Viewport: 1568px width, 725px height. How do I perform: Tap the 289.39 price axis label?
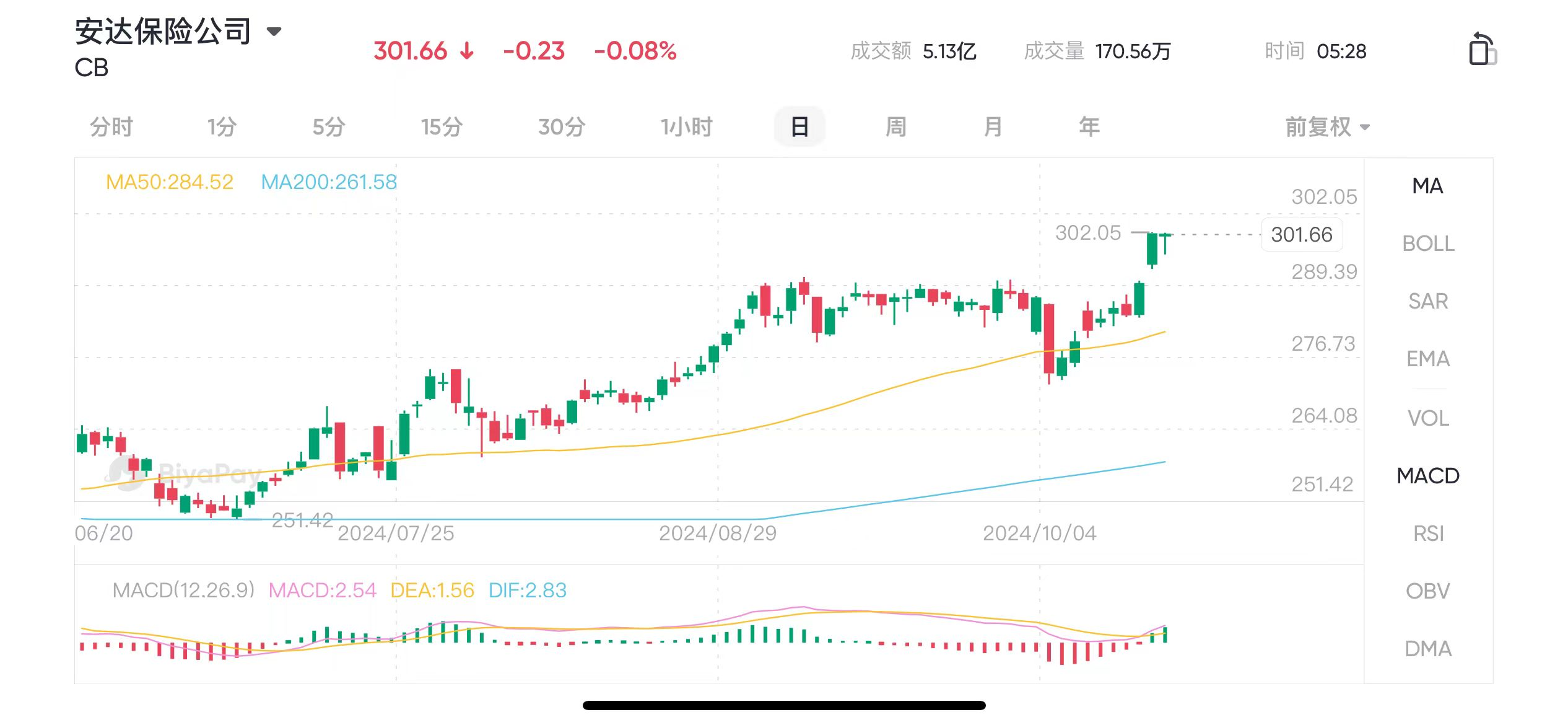[x=1324, y=271]
